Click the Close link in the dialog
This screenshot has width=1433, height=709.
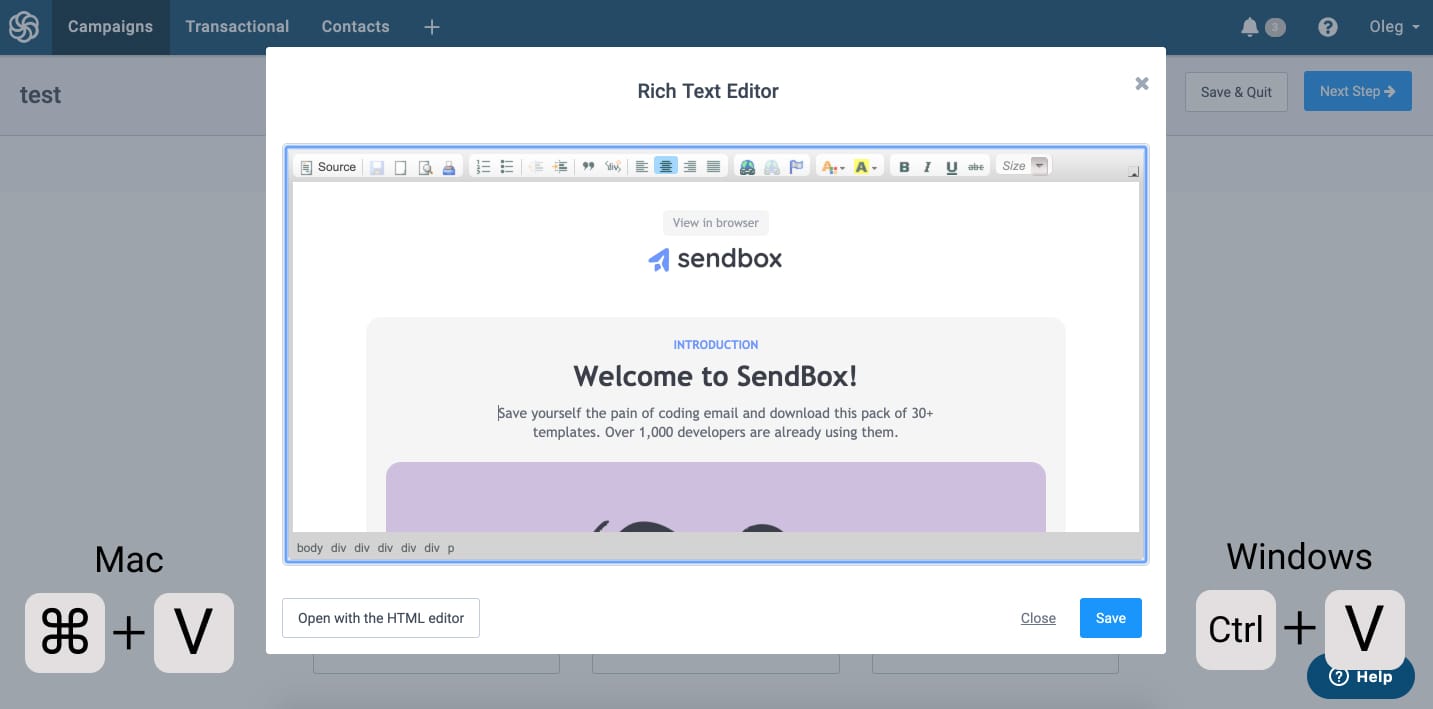point(1038,618)
